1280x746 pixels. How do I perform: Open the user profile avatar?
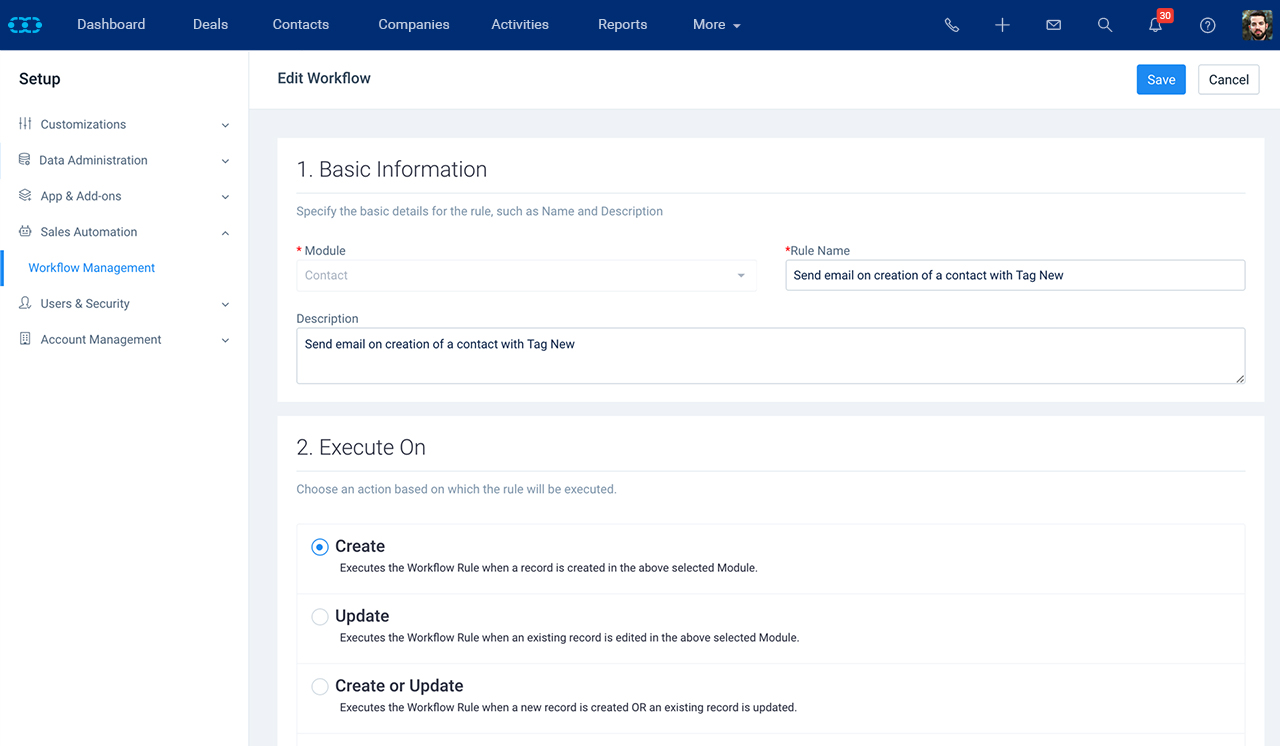coord(1257,25)
